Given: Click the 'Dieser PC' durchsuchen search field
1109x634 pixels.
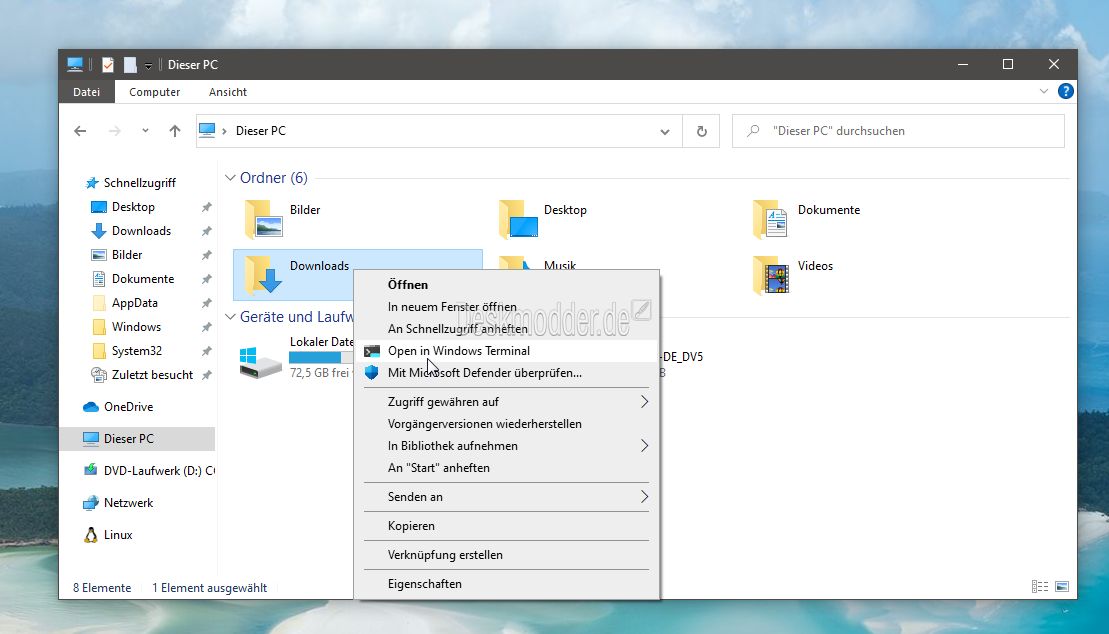Looking at the screenshot, I should pyautogui.click(x=910, y=131).
